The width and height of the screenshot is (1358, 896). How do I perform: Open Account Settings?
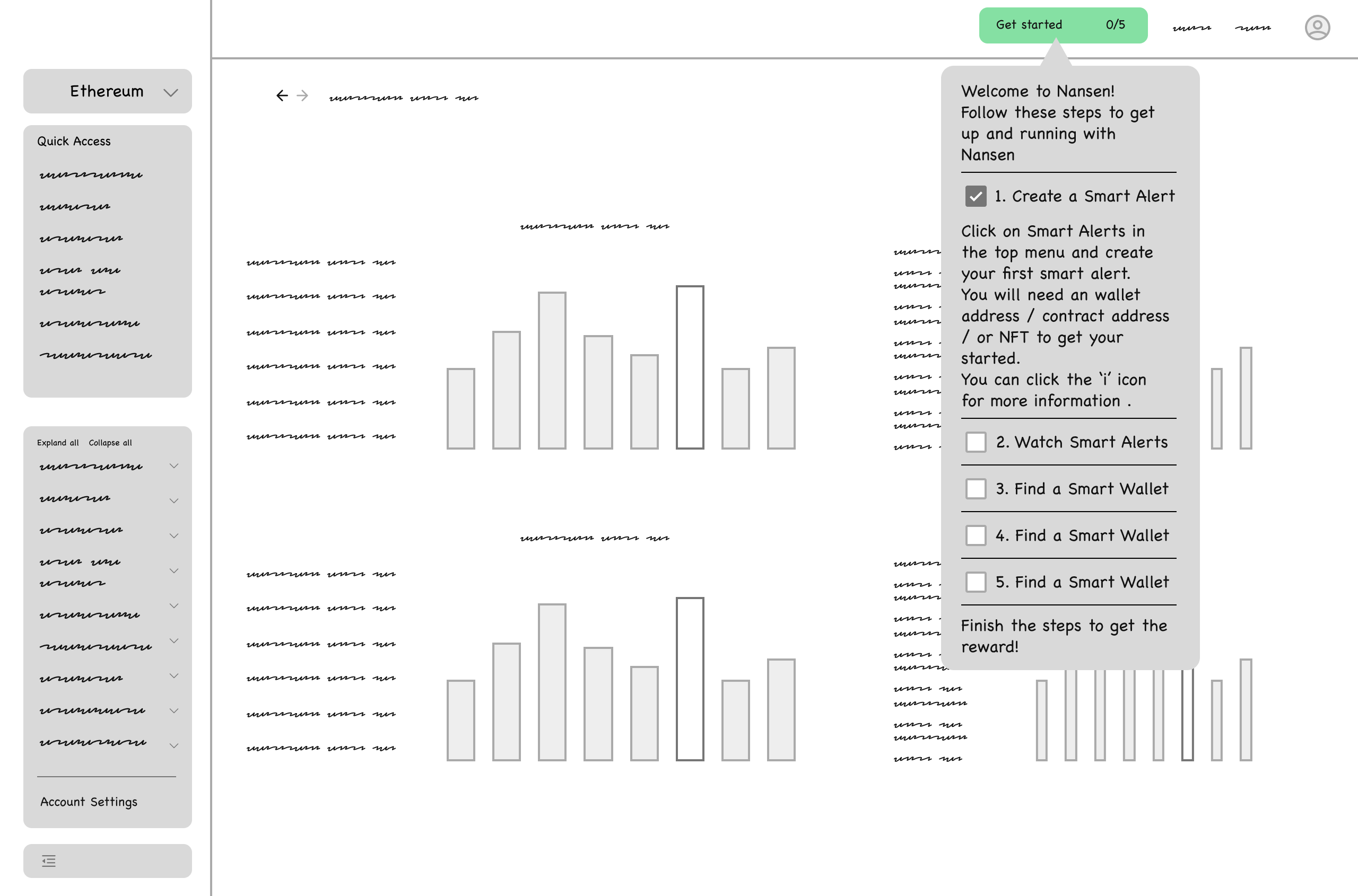89,802
